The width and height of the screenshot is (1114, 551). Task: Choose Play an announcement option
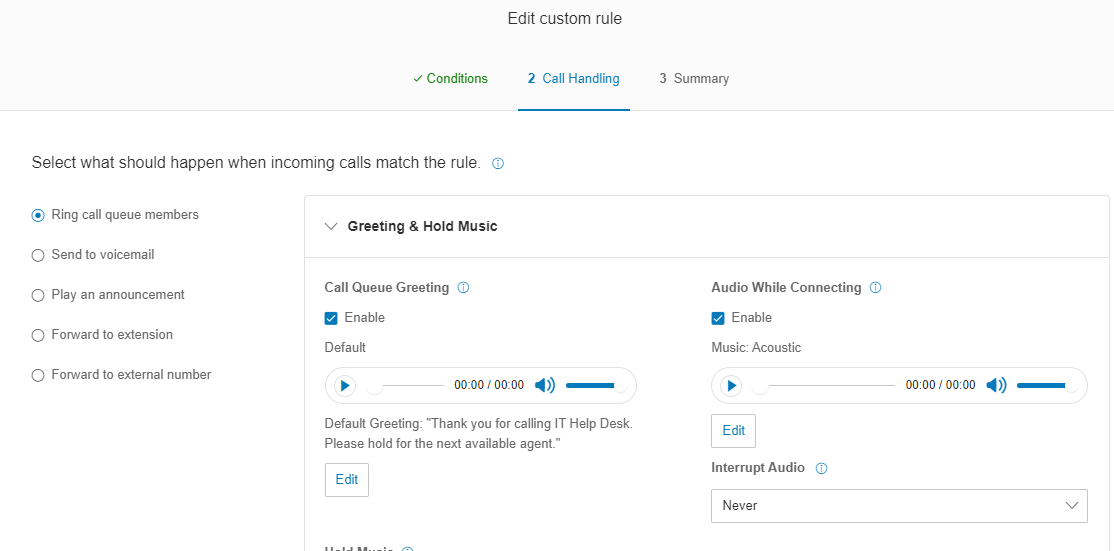pyautogui.click(x=108, y=295)
